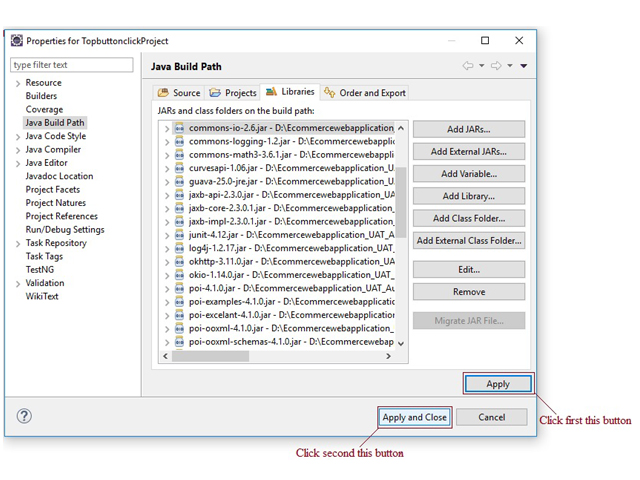The image size is (640, 480).
Task: Click the jar icon of poi-ooxml-4.1.0.jar
Action: (x=180, y=329)
